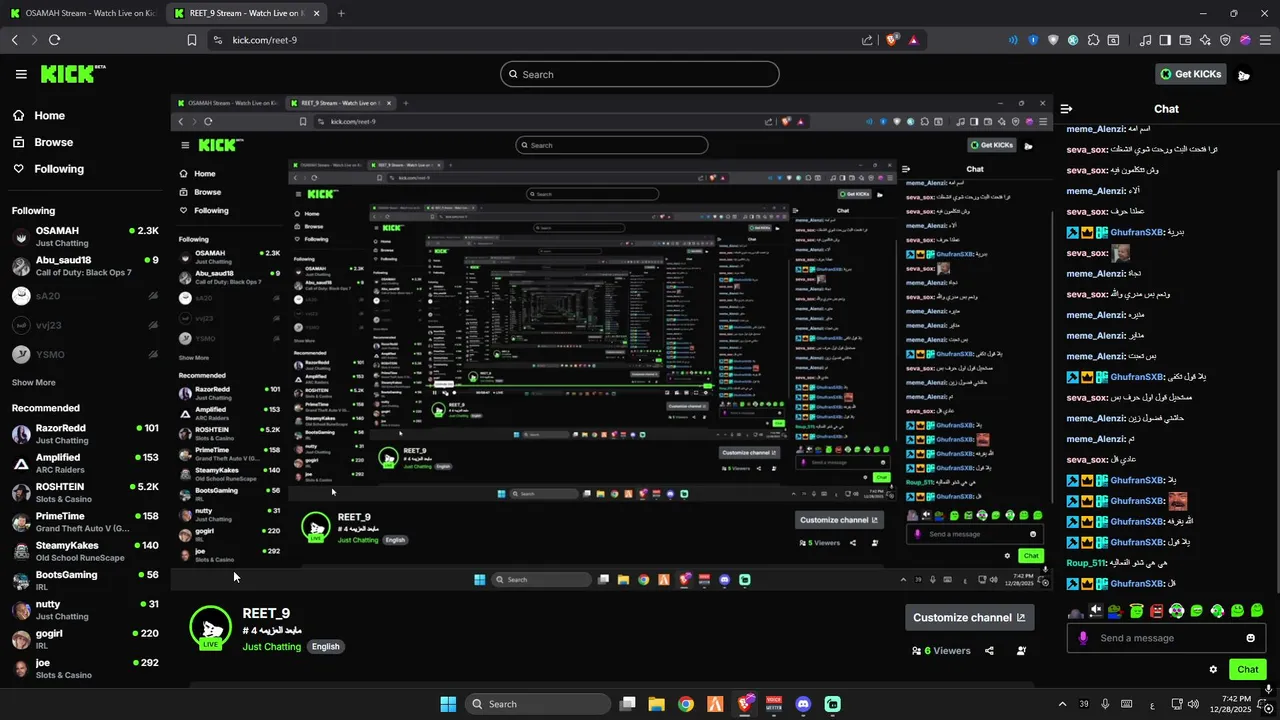Open nutty Just Chatting channel
This screenshot has width=1280, height=720.
tap(85, 610)
